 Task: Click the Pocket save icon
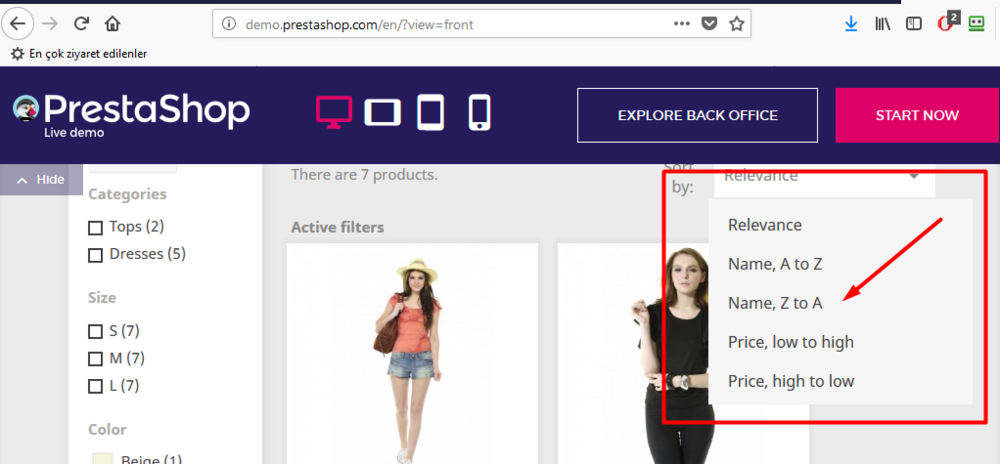709,23
